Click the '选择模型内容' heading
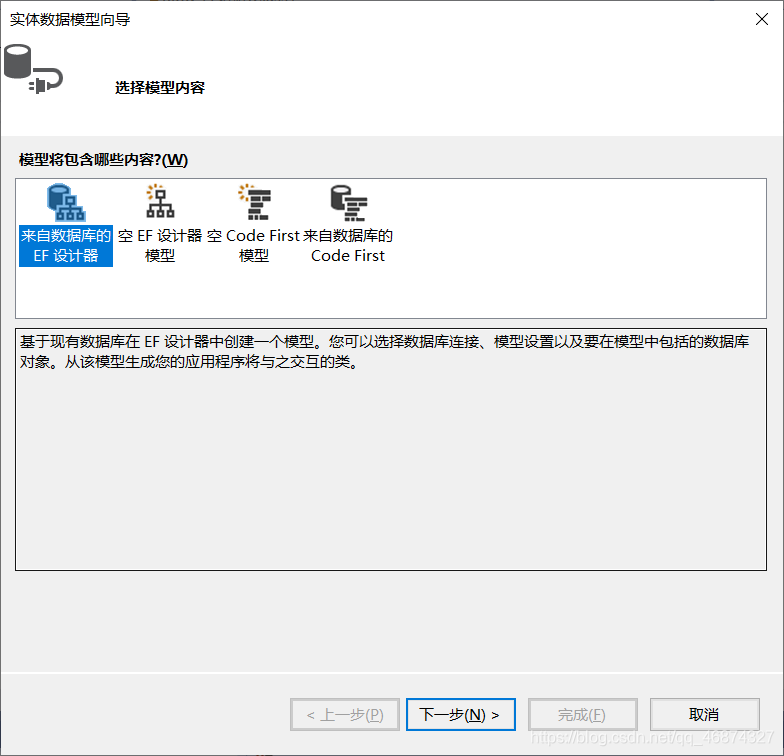 click(x=160, y=88)
